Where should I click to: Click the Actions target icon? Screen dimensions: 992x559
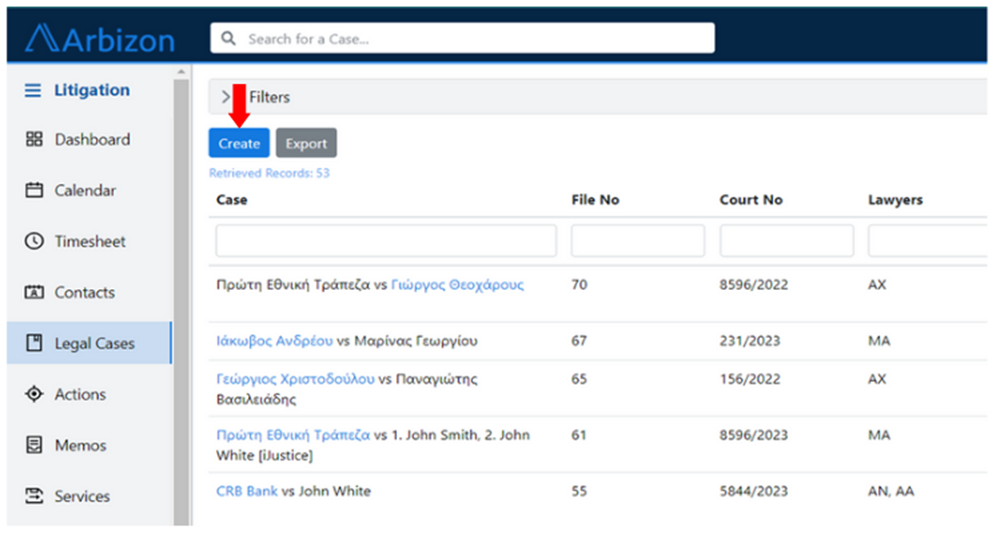tap(34, 395)
